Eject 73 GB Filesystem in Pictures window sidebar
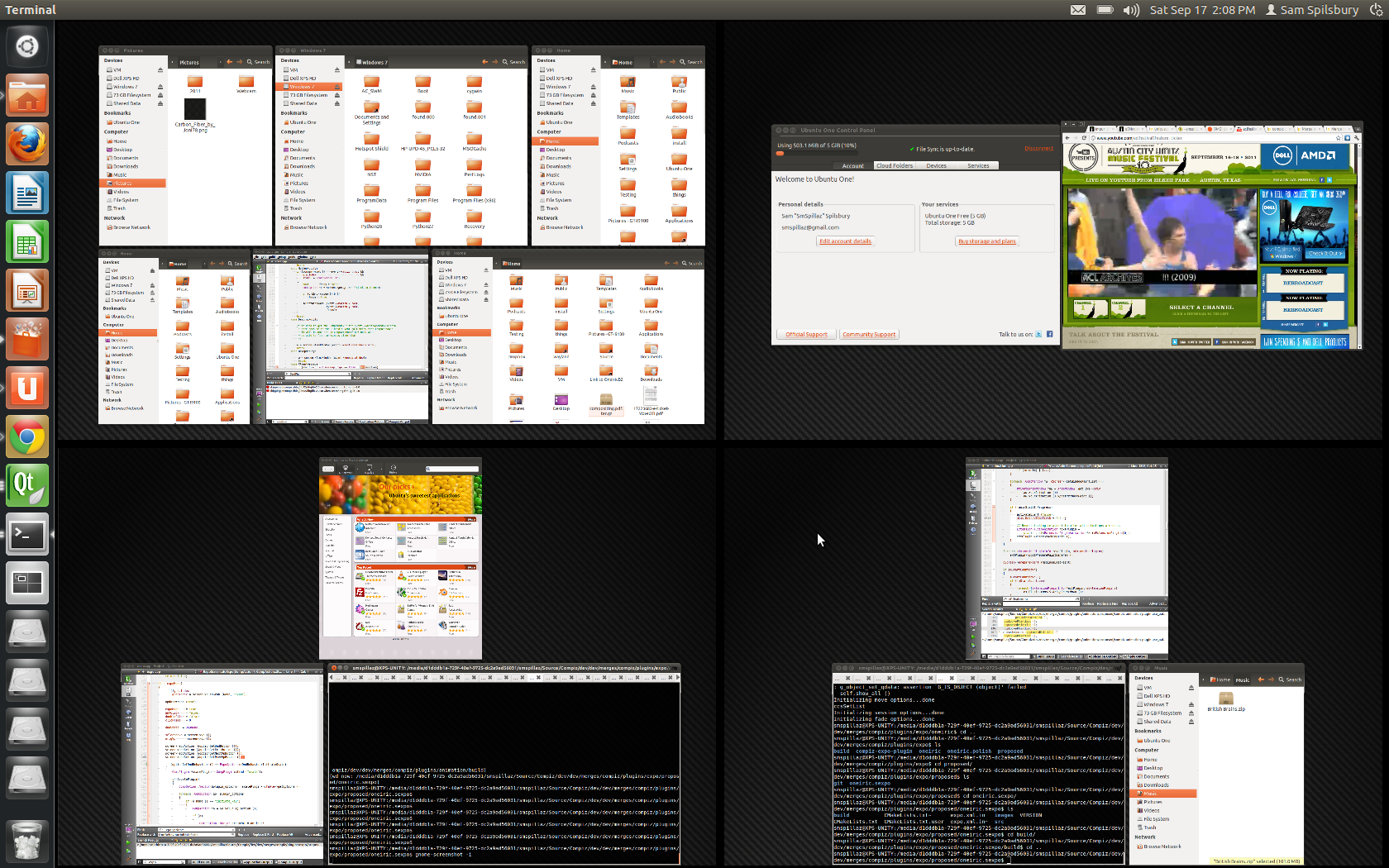The image size is (1389, 868). point(160,95)
